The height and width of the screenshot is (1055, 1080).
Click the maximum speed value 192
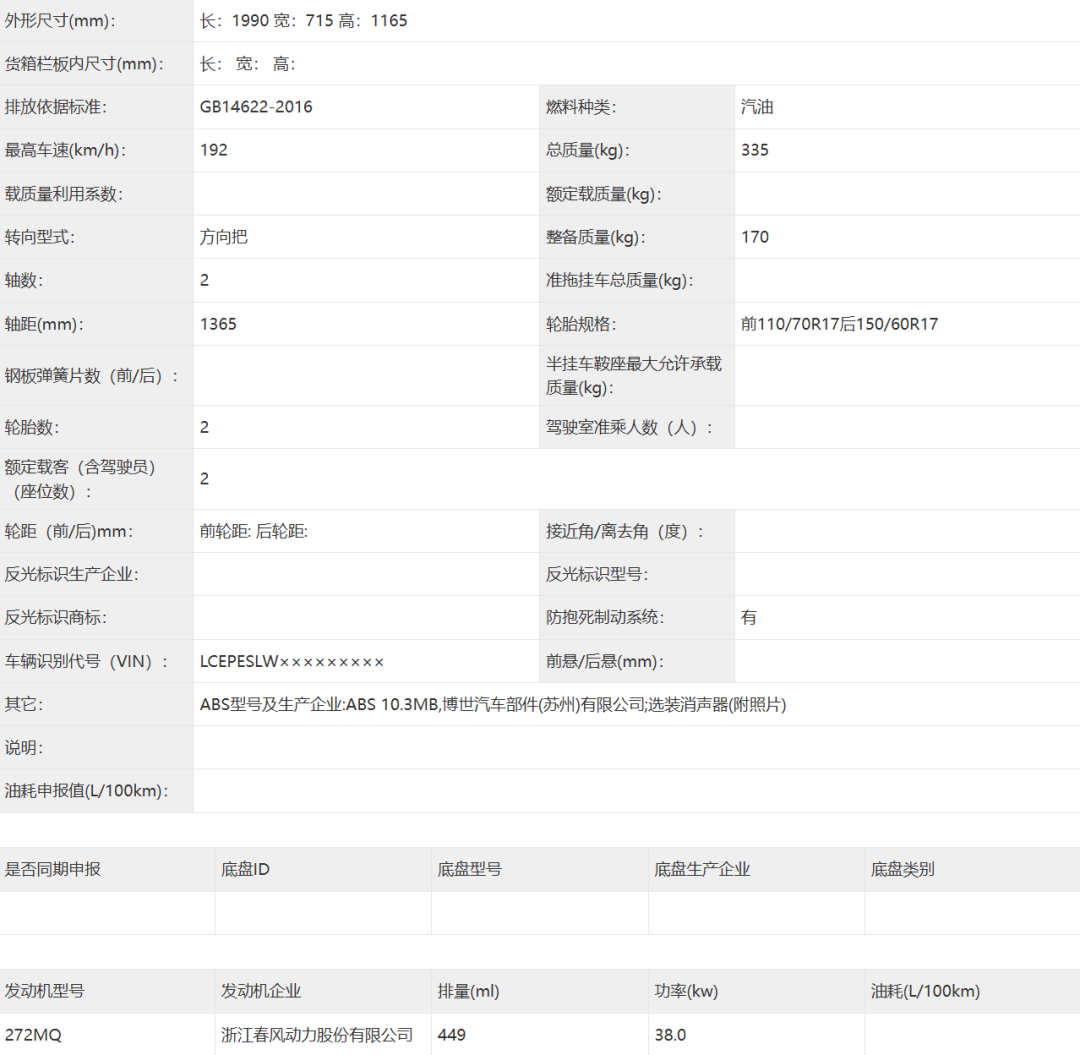coord(214,150)
